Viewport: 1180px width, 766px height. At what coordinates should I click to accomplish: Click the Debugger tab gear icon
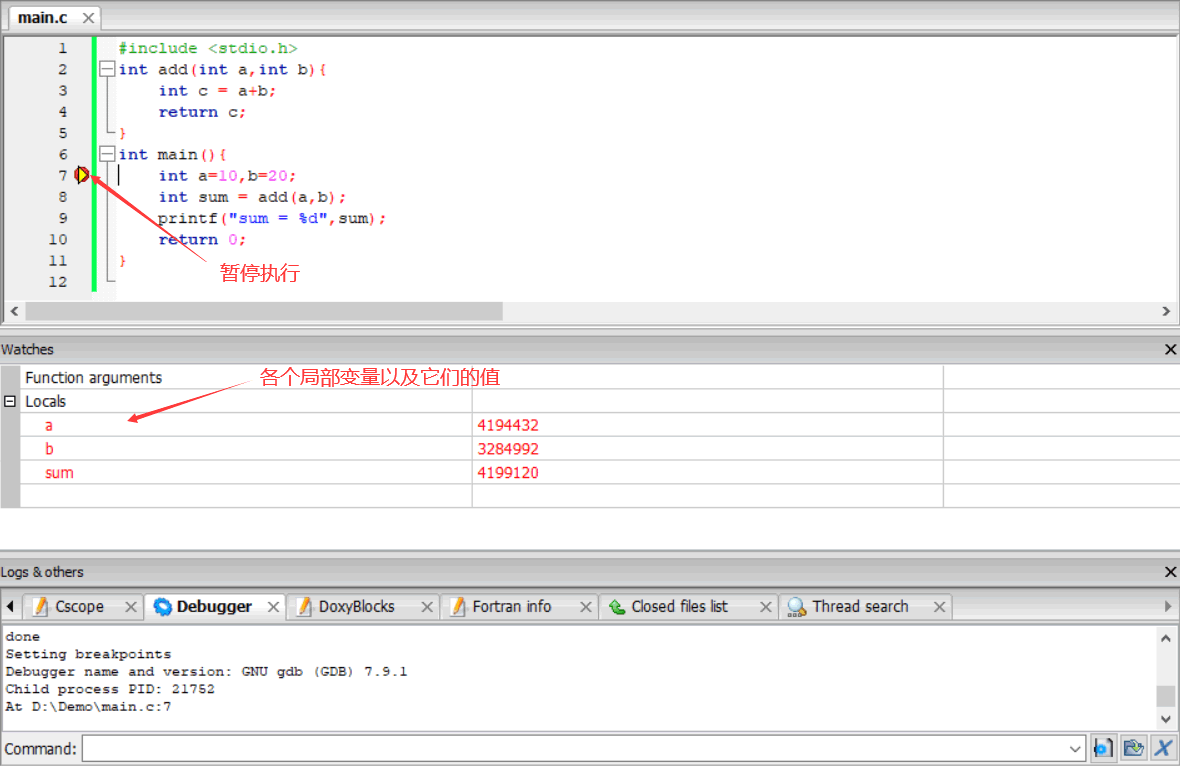point(163,606)
